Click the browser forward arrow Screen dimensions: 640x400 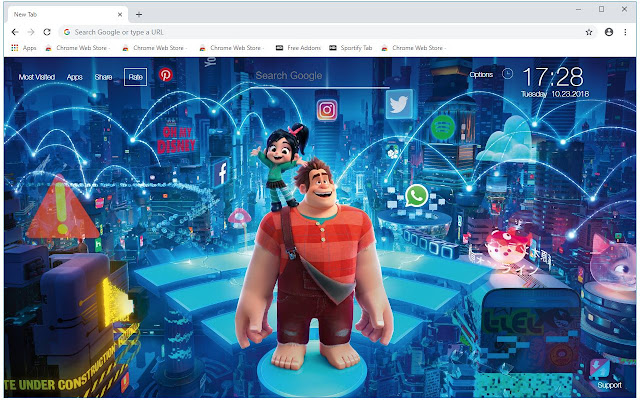click(31, 32)
